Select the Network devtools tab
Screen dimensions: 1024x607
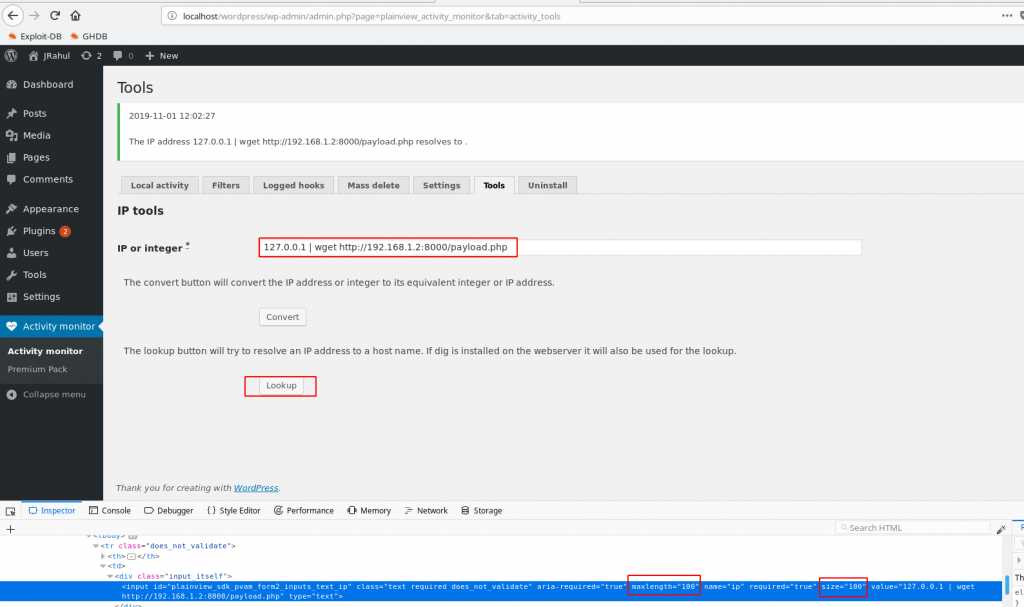click(x=426, y=511)
